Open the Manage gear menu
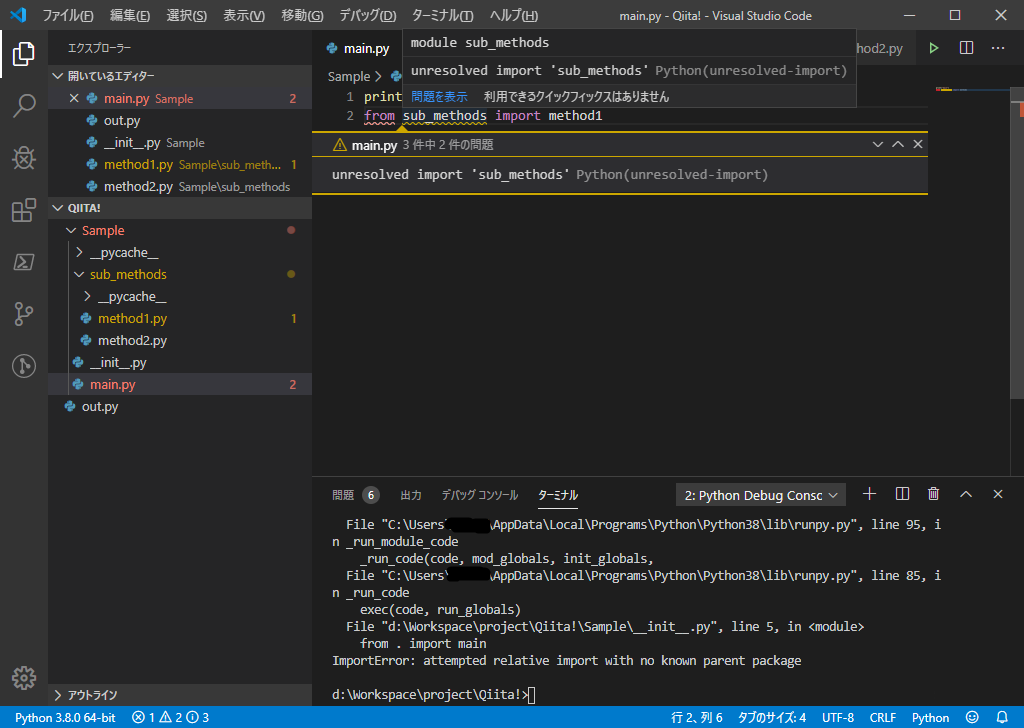Viewport: 1024px width, 728px height. click(x=24, y=677)
